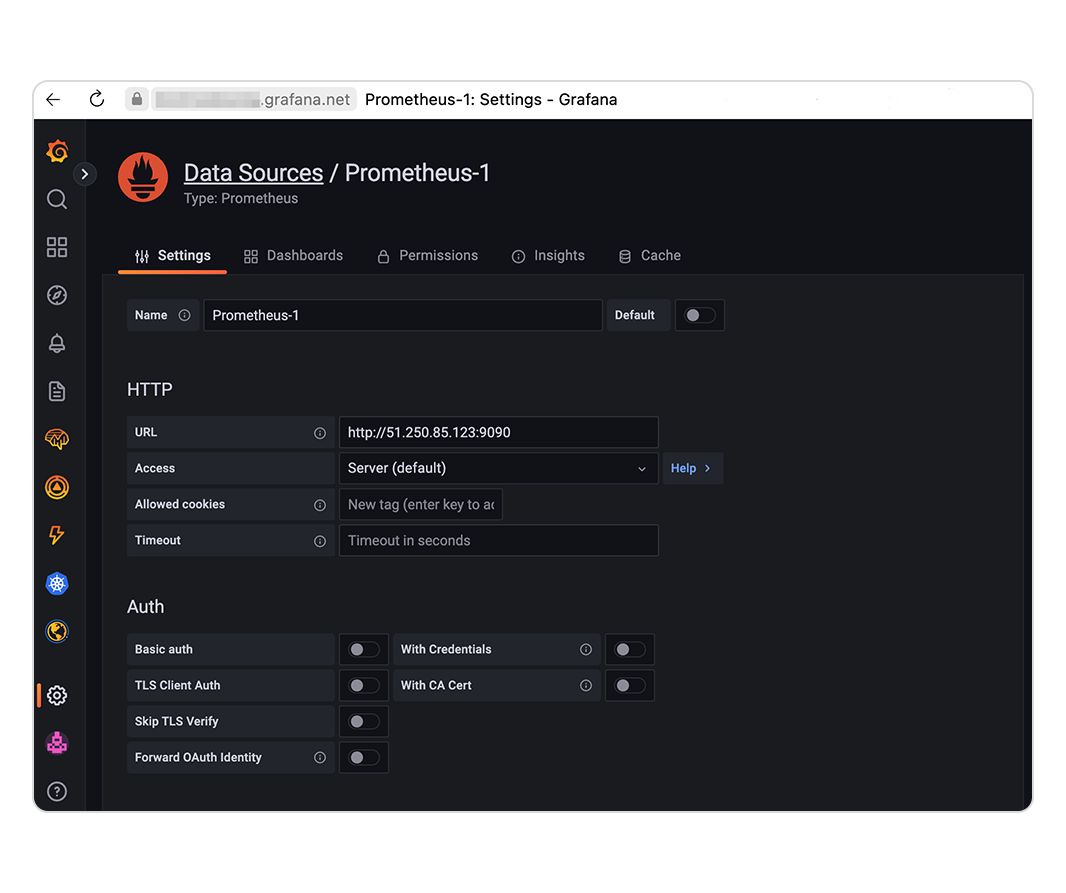The image size is (1066, 893).
Task: Click info icon for Forward OAuth Identity
Action: click(320, 758)
